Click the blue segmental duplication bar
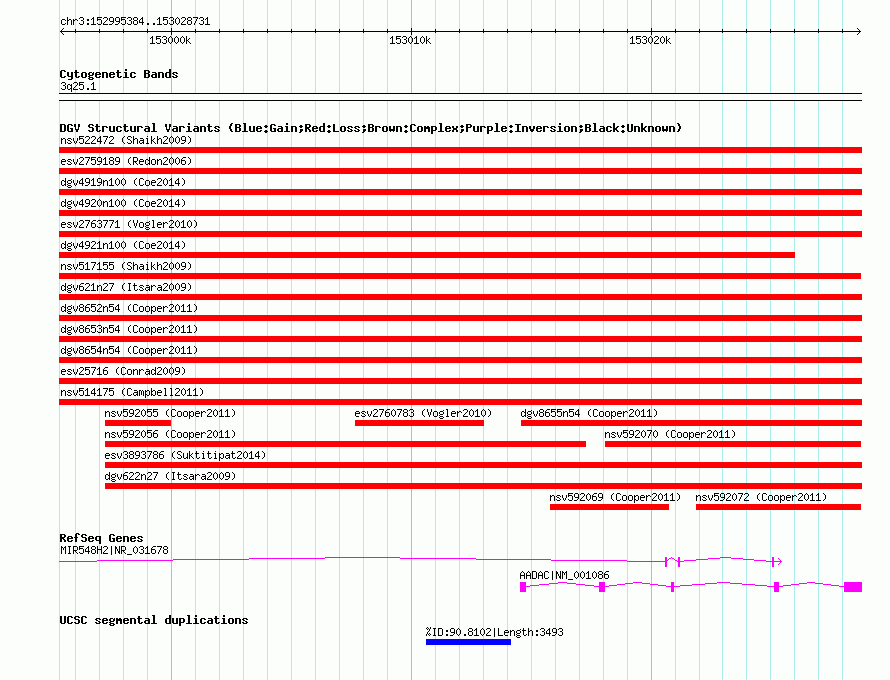Image resolution: width=890 pixels, height=680 pixels. (468, 642)
